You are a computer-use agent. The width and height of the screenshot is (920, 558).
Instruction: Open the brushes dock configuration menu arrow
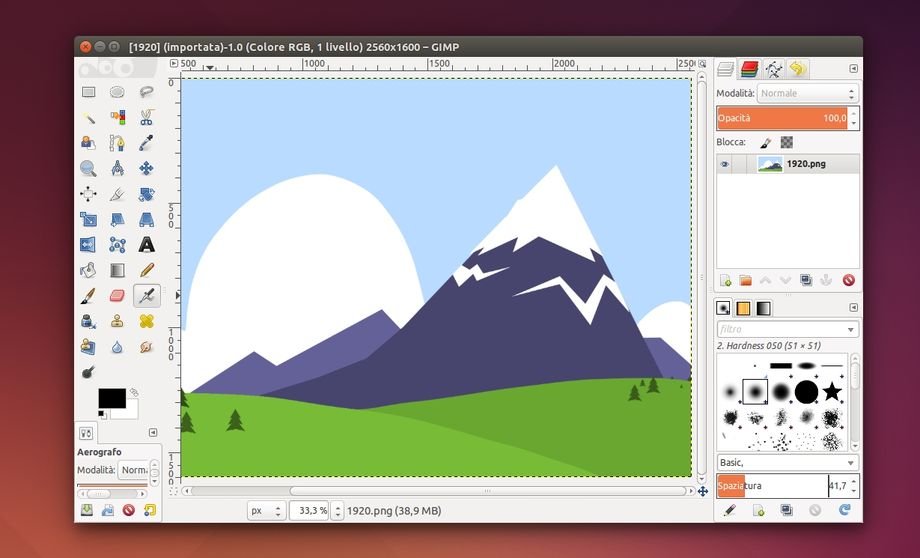pos(853,307)
